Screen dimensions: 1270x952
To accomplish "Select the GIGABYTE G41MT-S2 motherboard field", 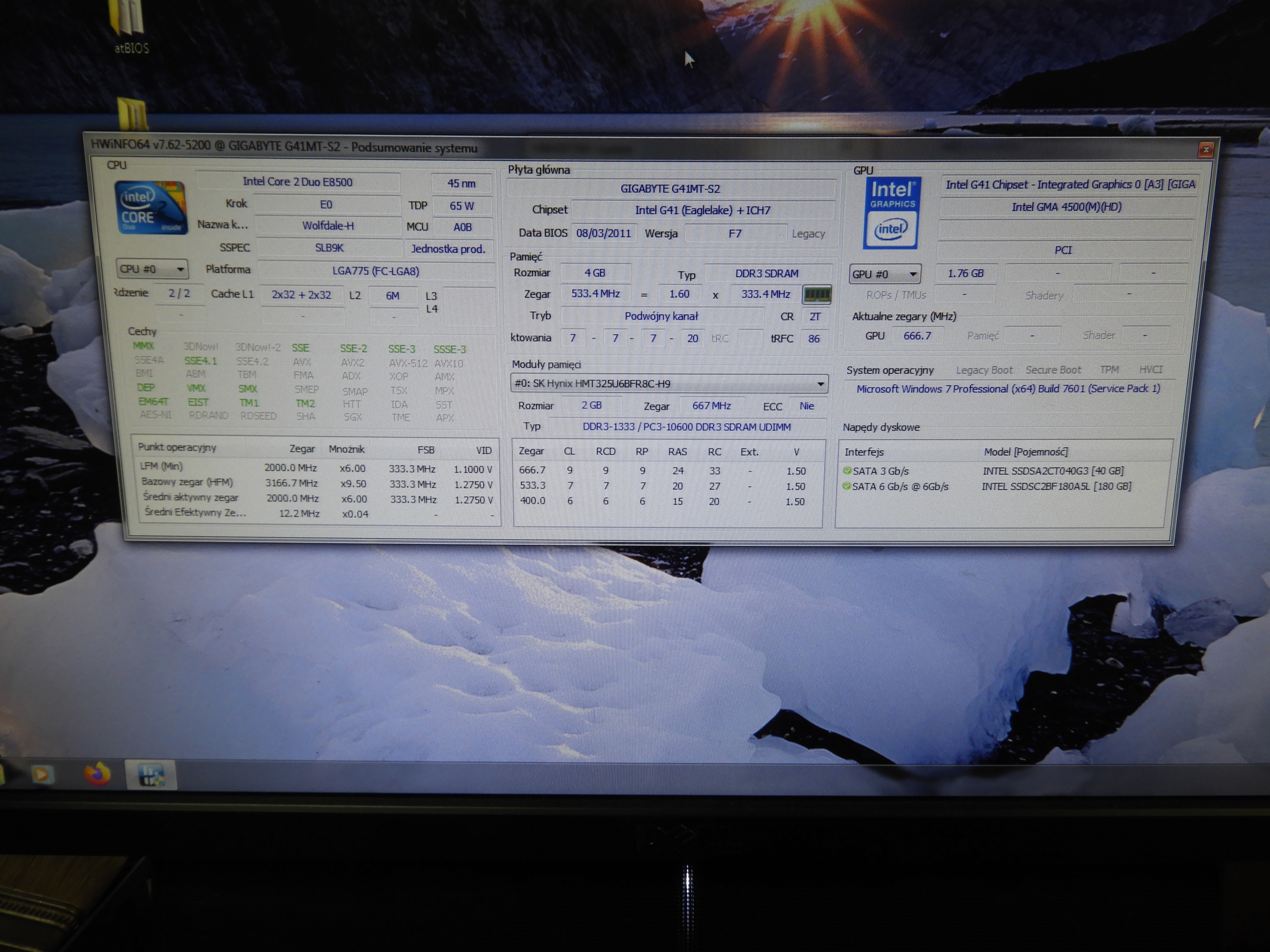I will pyautogui.click(x=672, y=189).
